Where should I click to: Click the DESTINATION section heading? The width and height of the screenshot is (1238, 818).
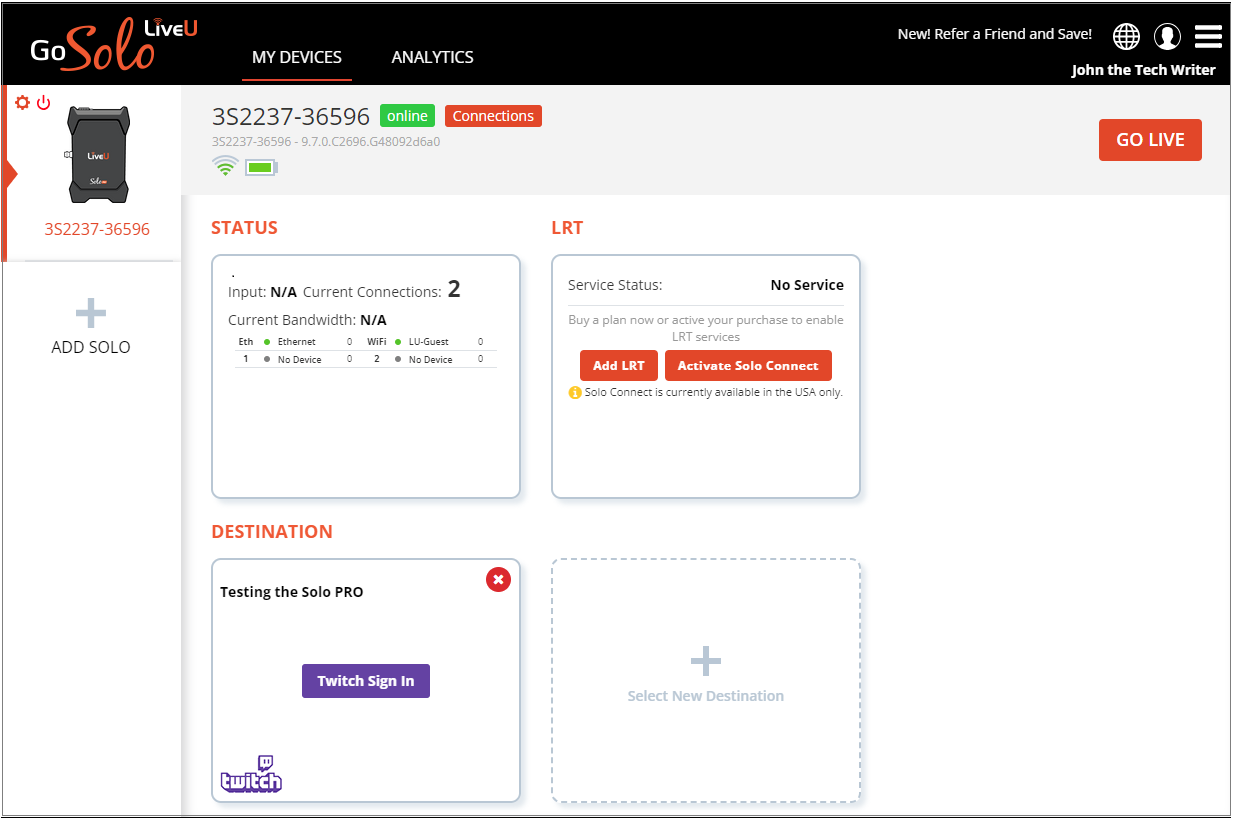pyautogui.click(x=272, y=532)
